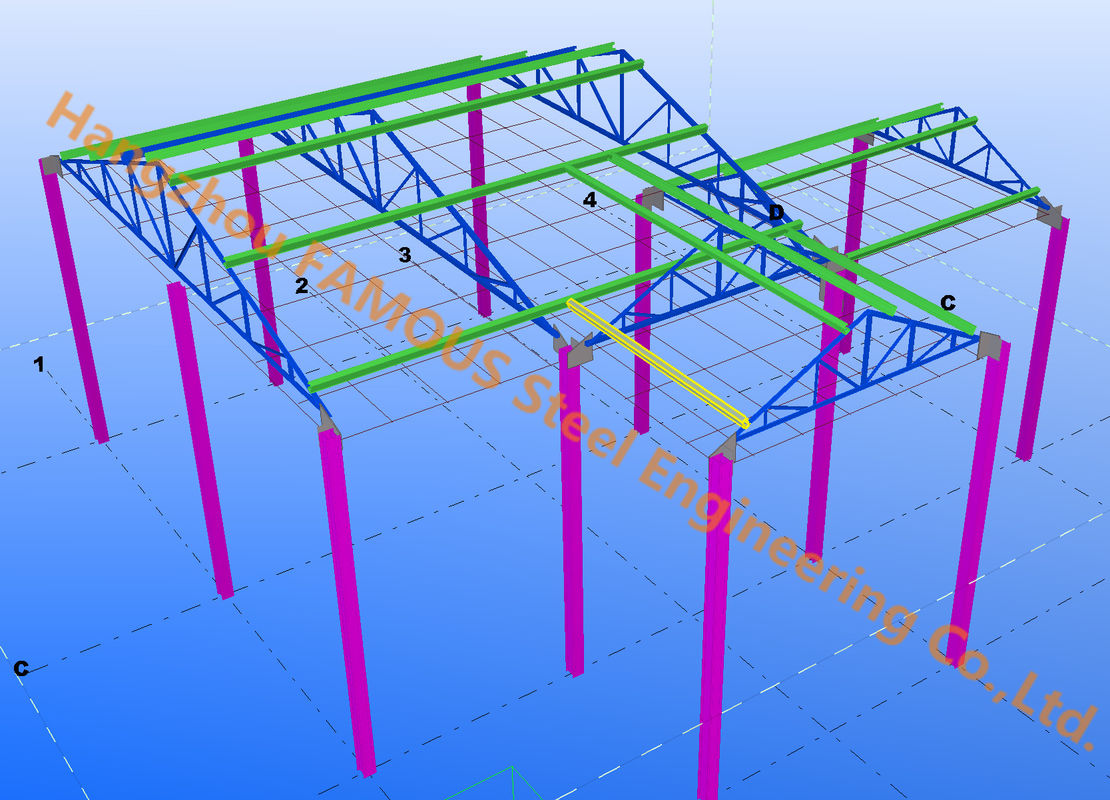The image size is (1110, 800).
Task: Select gridline label 3 on the roof
Action: tap(404, 255)
